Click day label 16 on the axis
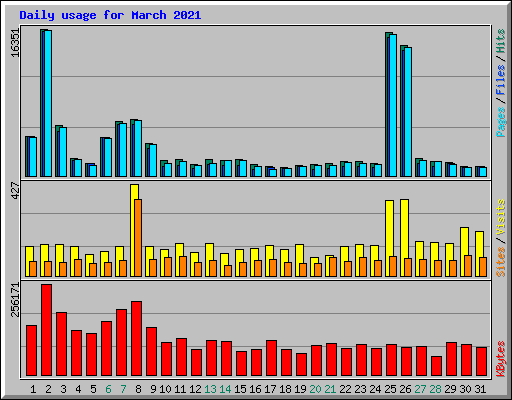This screenshot has height=400, width=512. click(x=255, y=389)
